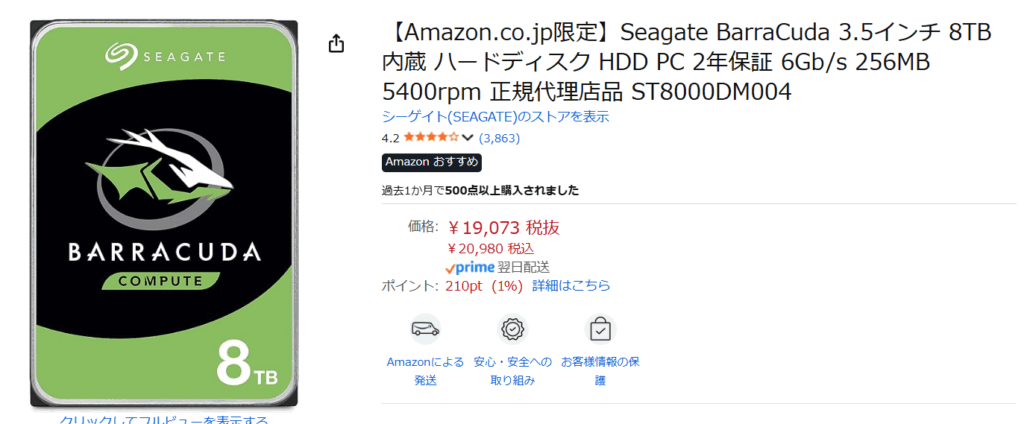Screen dimensions: 1024x424
Task: Open the Amazonによる発送 link
Action: point(425,370)
